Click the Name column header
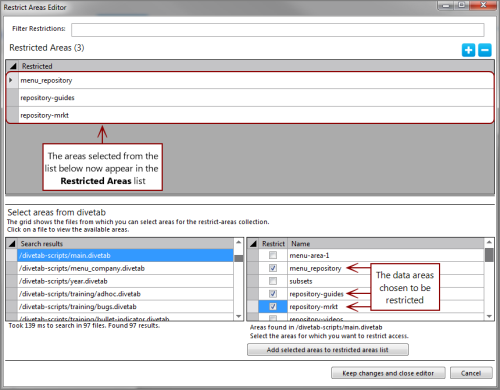The width and height of the screenshot is (500, 390). [386, 244]
